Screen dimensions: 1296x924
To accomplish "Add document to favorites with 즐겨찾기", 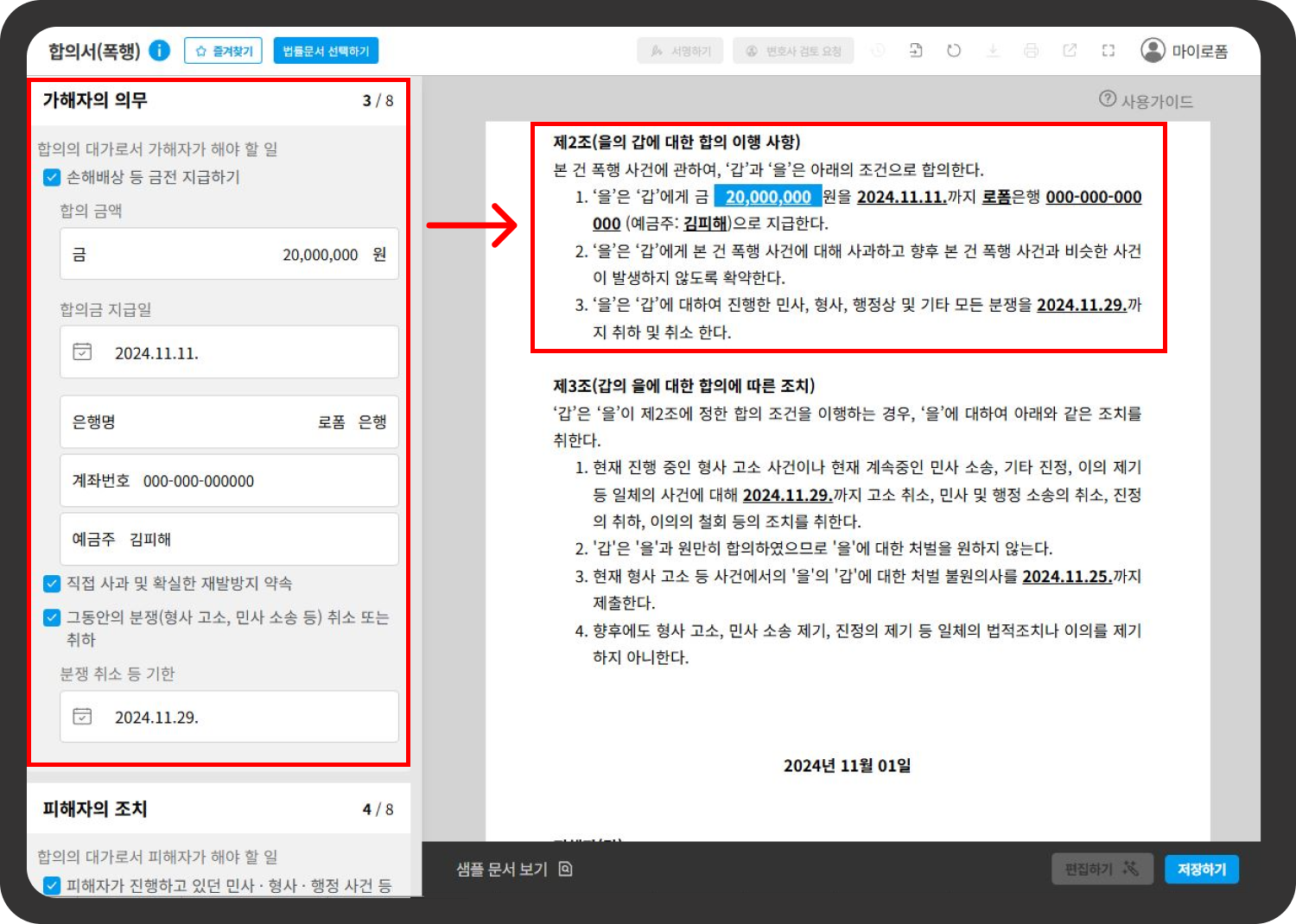I will (x=223, y=51).
